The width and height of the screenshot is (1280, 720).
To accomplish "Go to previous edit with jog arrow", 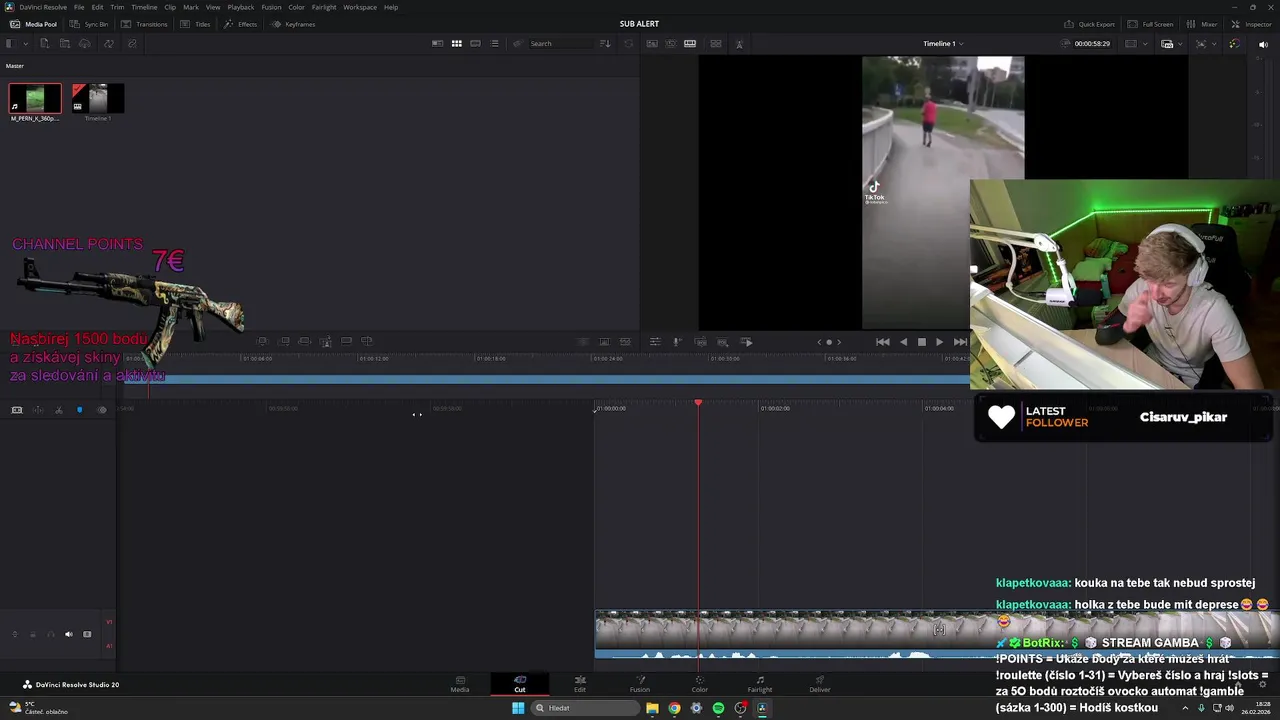I will click(x=820, y=342).
